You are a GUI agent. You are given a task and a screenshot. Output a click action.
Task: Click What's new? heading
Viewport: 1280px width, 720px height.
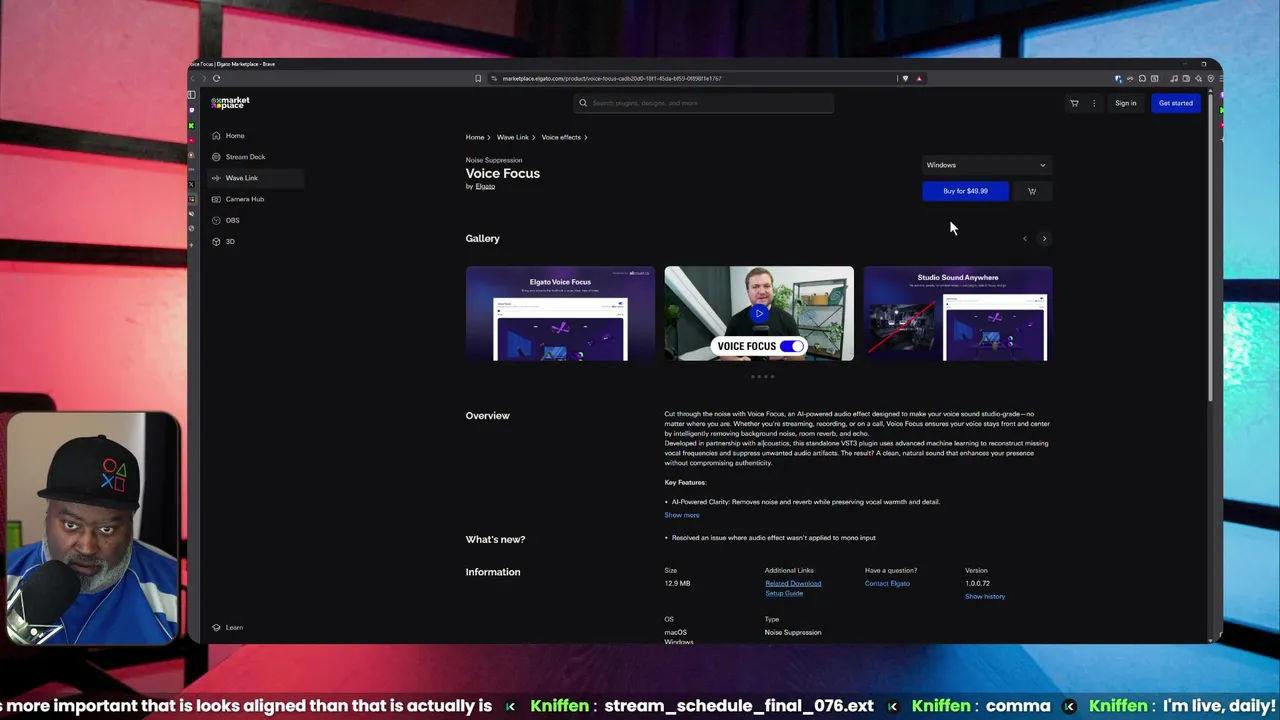[x=495, y=539]
